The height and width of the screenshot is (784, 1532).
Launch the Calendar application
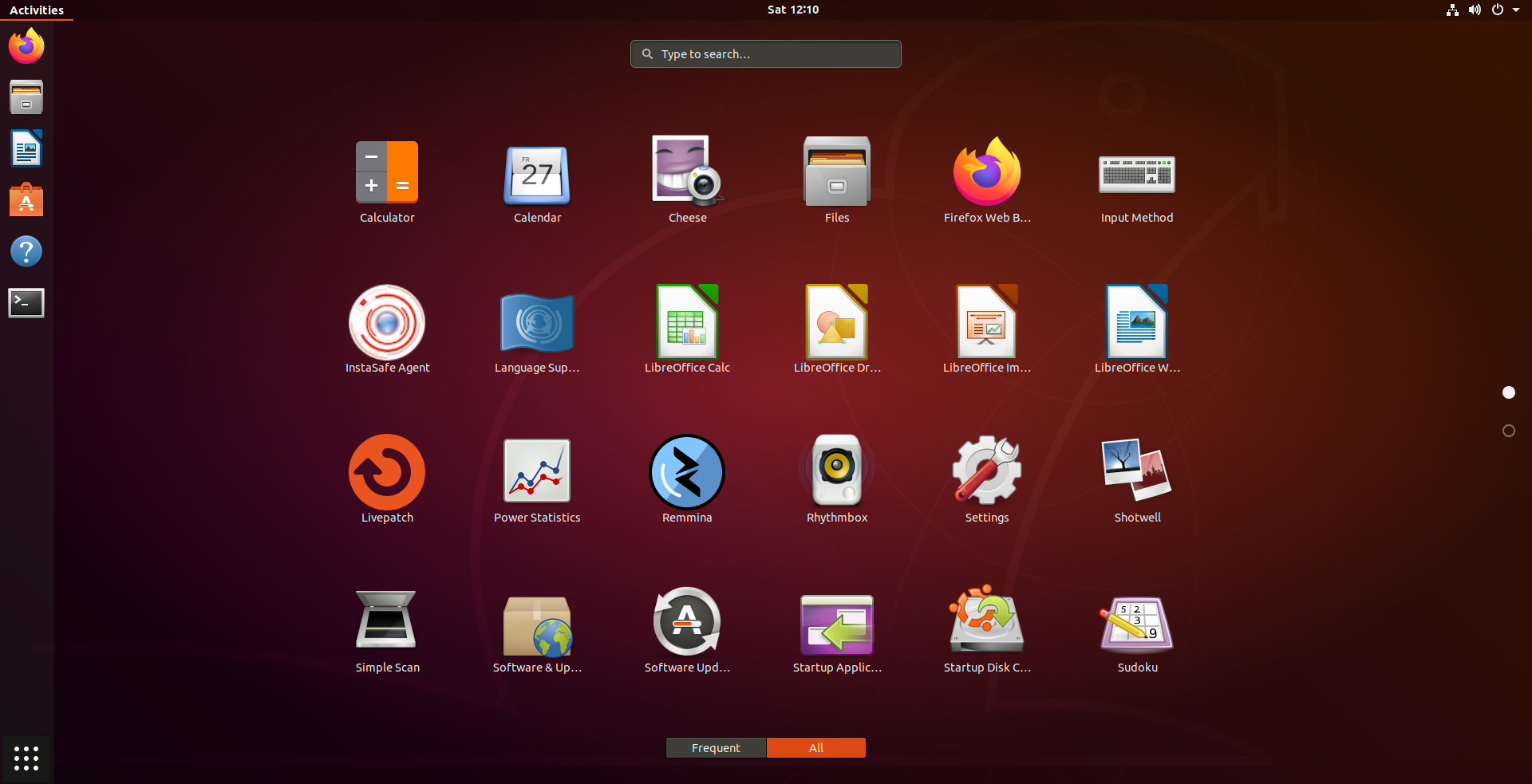pos(537,175)
